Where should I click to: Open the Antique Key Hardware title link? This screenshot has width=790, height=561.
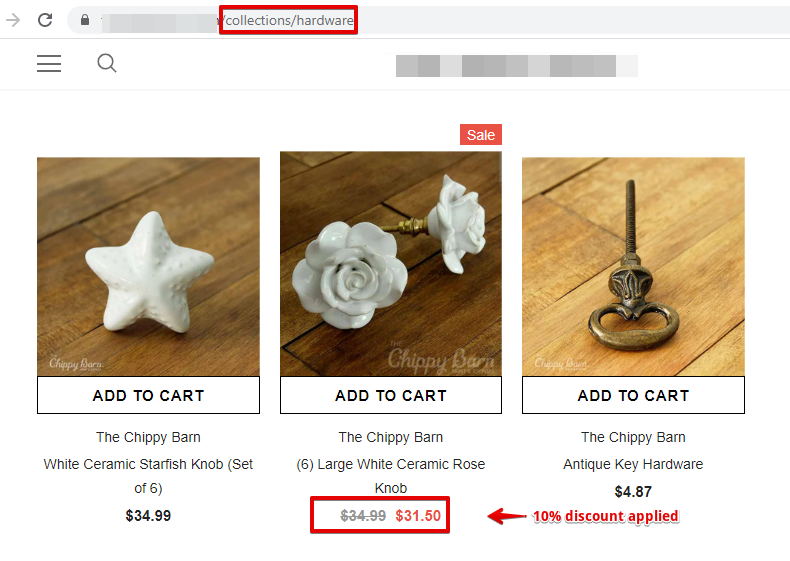click(x=633, y=464)
